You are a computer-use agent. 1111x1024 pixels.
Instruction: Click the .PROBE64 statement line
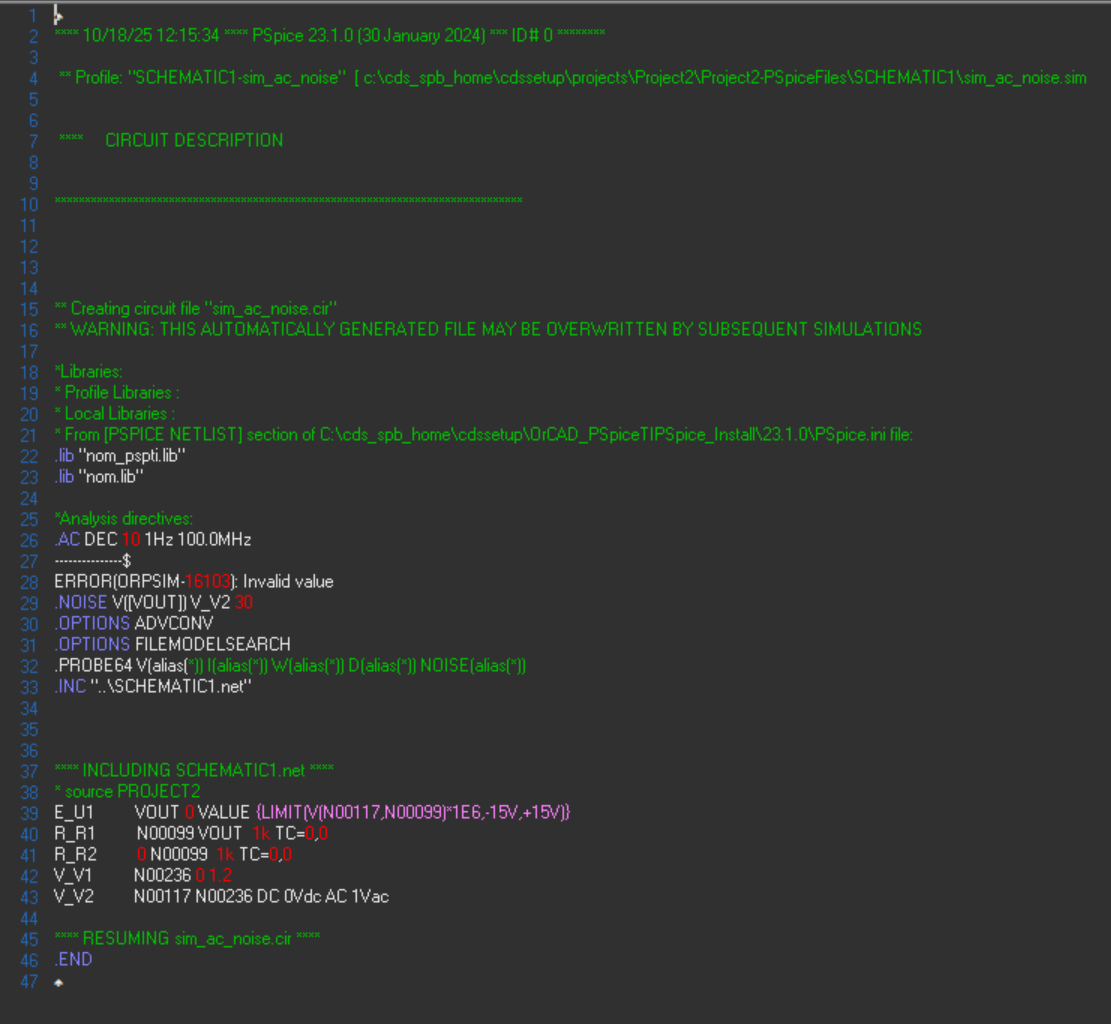(290, 666)
